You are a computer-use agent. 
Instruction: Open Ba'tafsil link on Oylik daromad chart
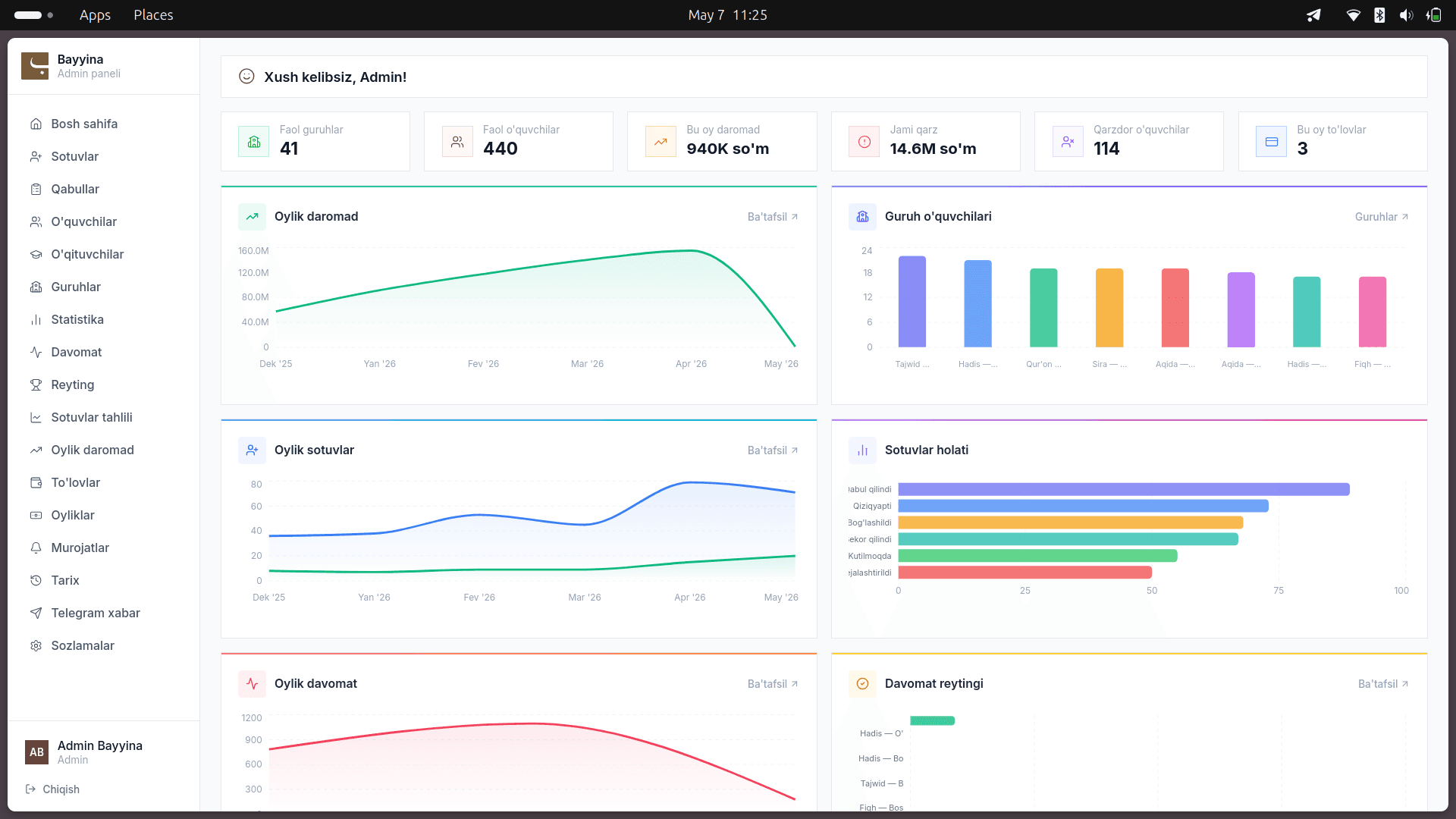pyautogui.click(x=773, y=217)
